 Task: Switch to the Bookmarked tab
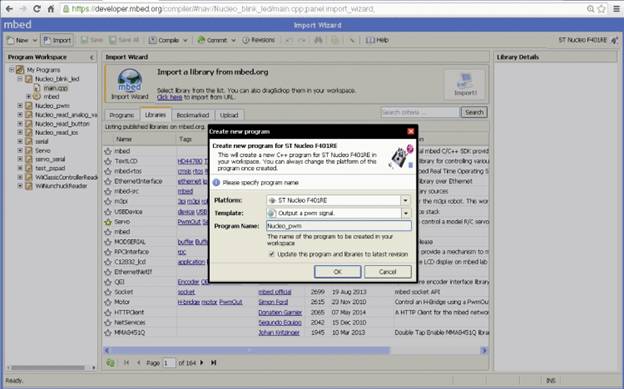(x=193, y=115)
